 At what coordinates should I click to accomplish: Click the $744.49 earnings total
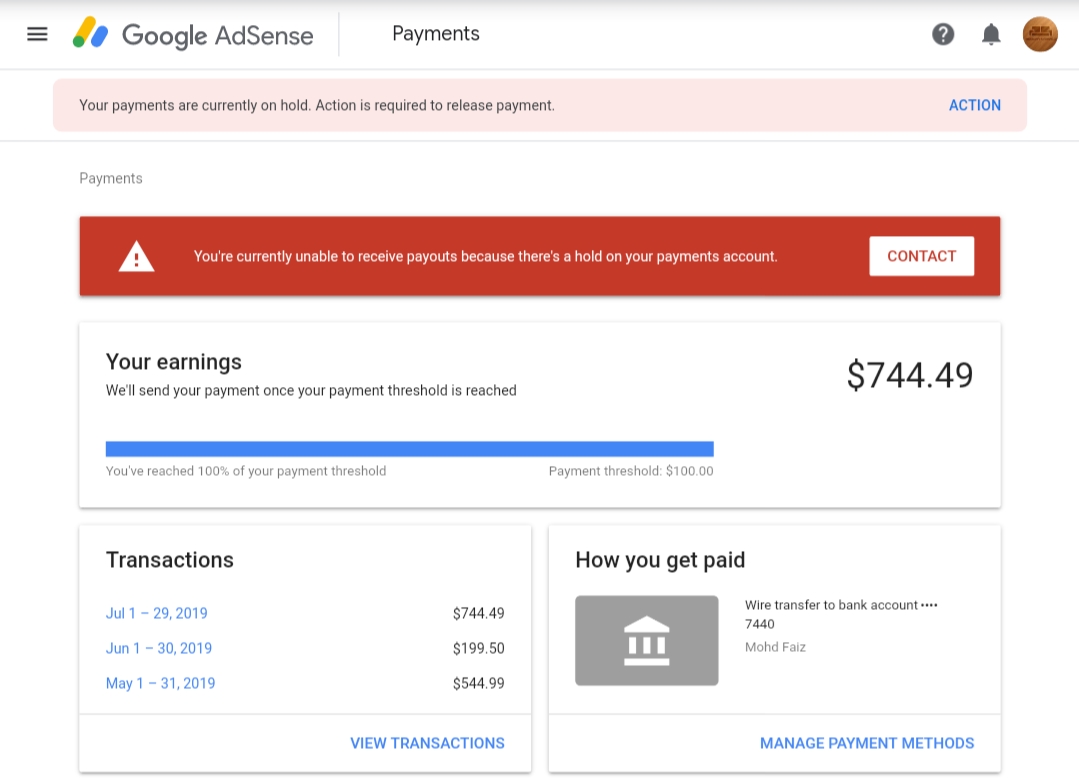click(910, 376)
